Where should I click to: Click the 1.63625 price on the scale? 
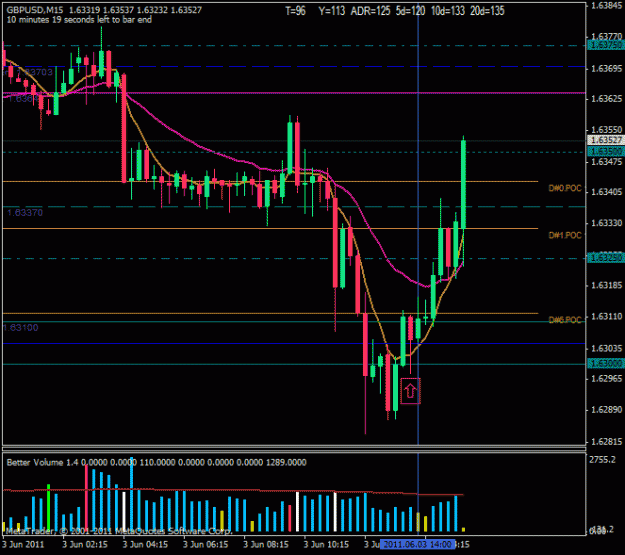pyautogui.click(x=607, y=98)
